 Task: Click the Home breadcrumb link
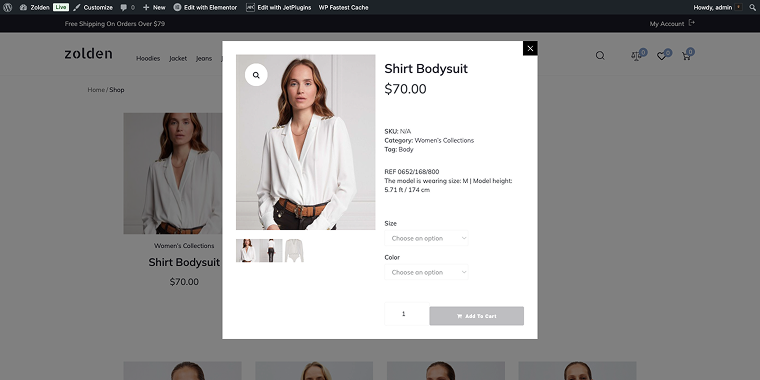click(96, 90)
